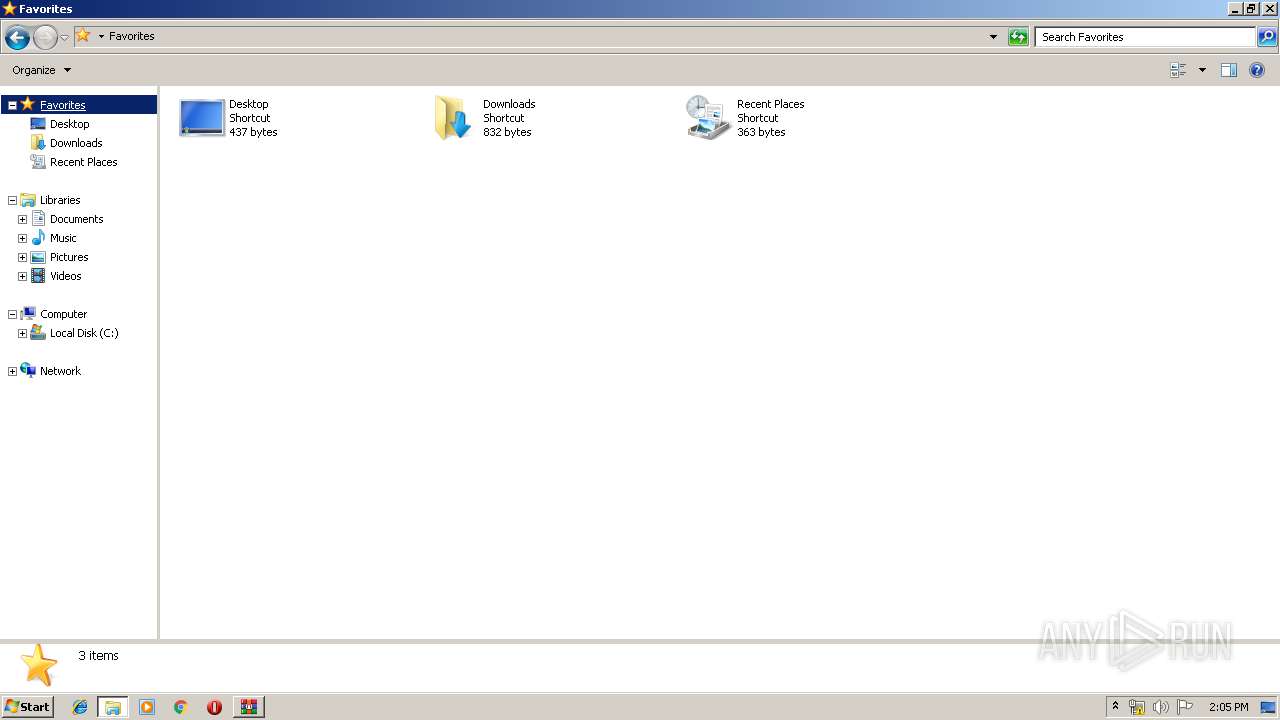The image size is (1280, 720).
Task: Select Recent Places in the sidebar
Action: point(83,162)
